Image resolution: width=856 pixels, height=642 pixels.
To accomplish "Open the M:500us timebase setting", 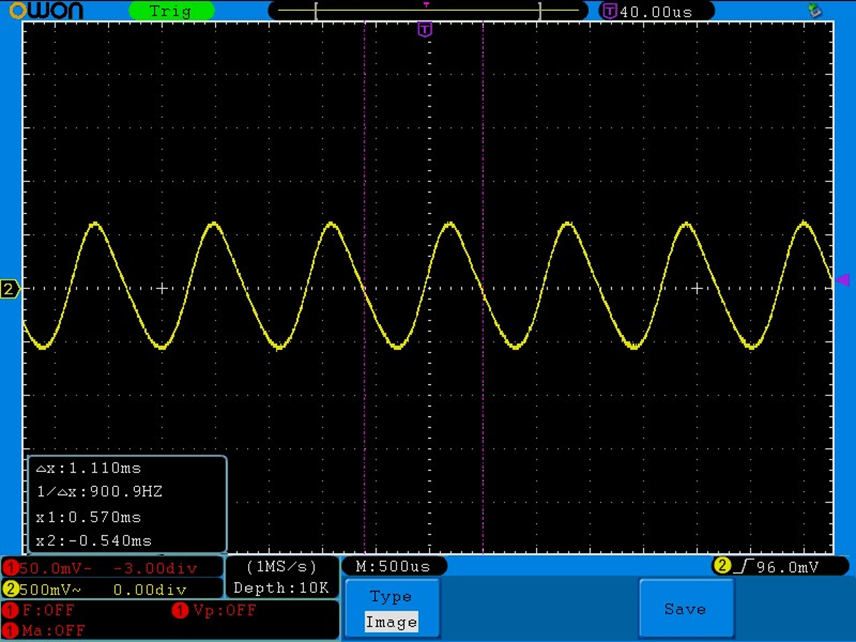I will coord(394,566).
